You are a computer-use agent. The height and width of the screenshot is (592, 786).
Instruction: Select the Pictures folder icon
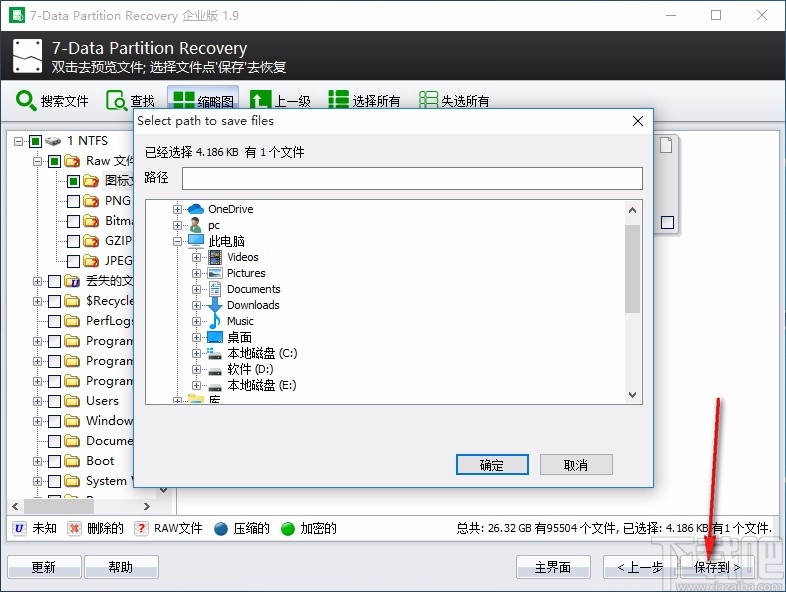pos(215,273)
